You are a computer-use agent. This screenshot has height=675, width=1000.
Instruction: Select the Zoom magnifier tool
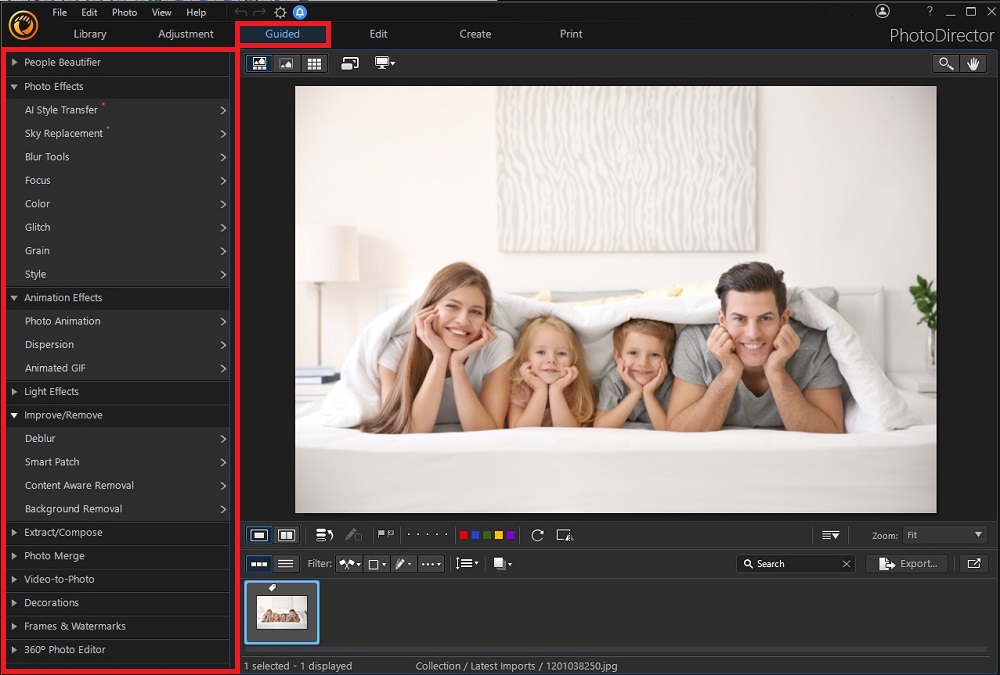click(946, 63)
